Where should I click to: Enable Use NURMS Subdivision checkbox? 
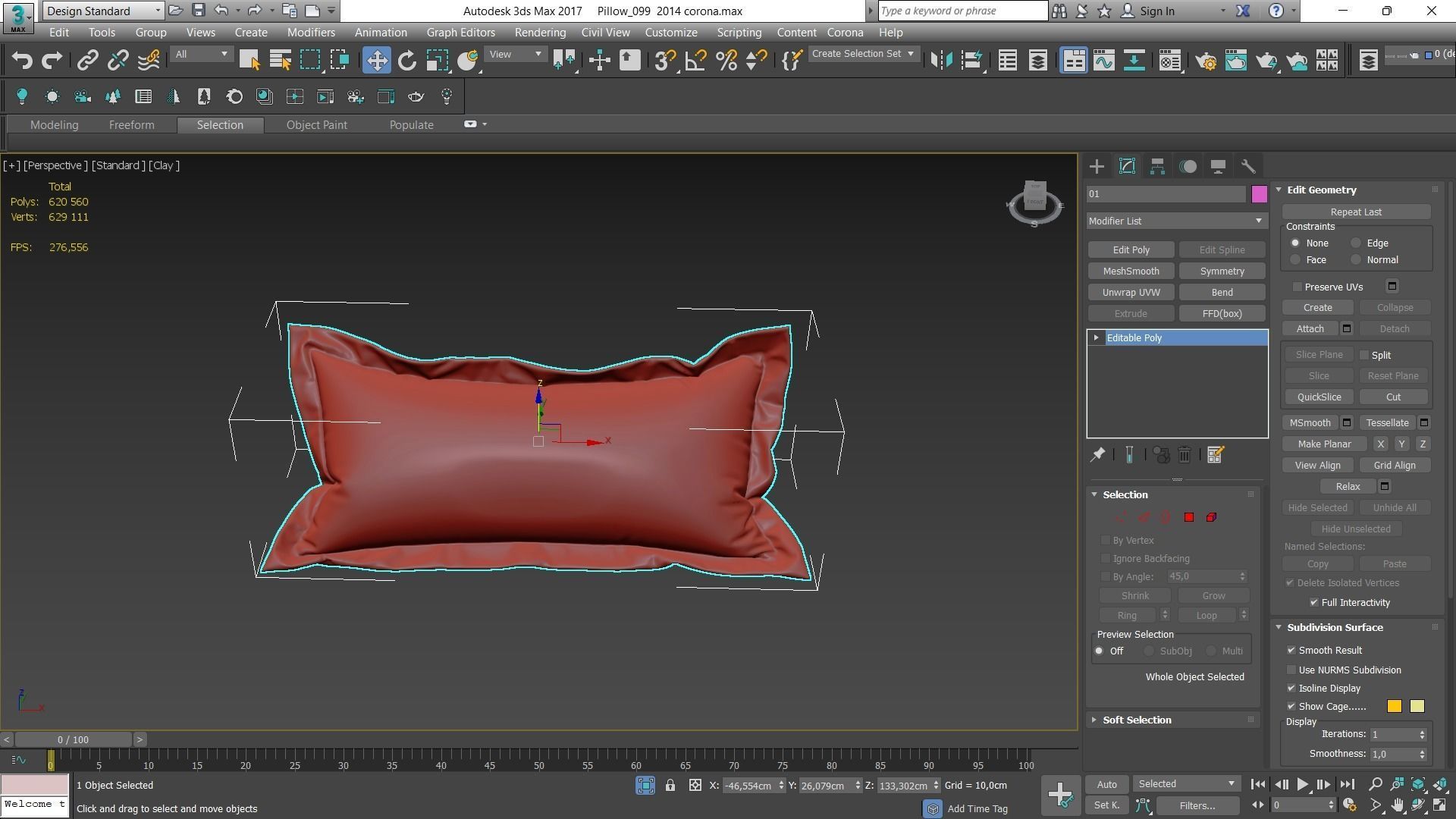(x=1291, y=670)
